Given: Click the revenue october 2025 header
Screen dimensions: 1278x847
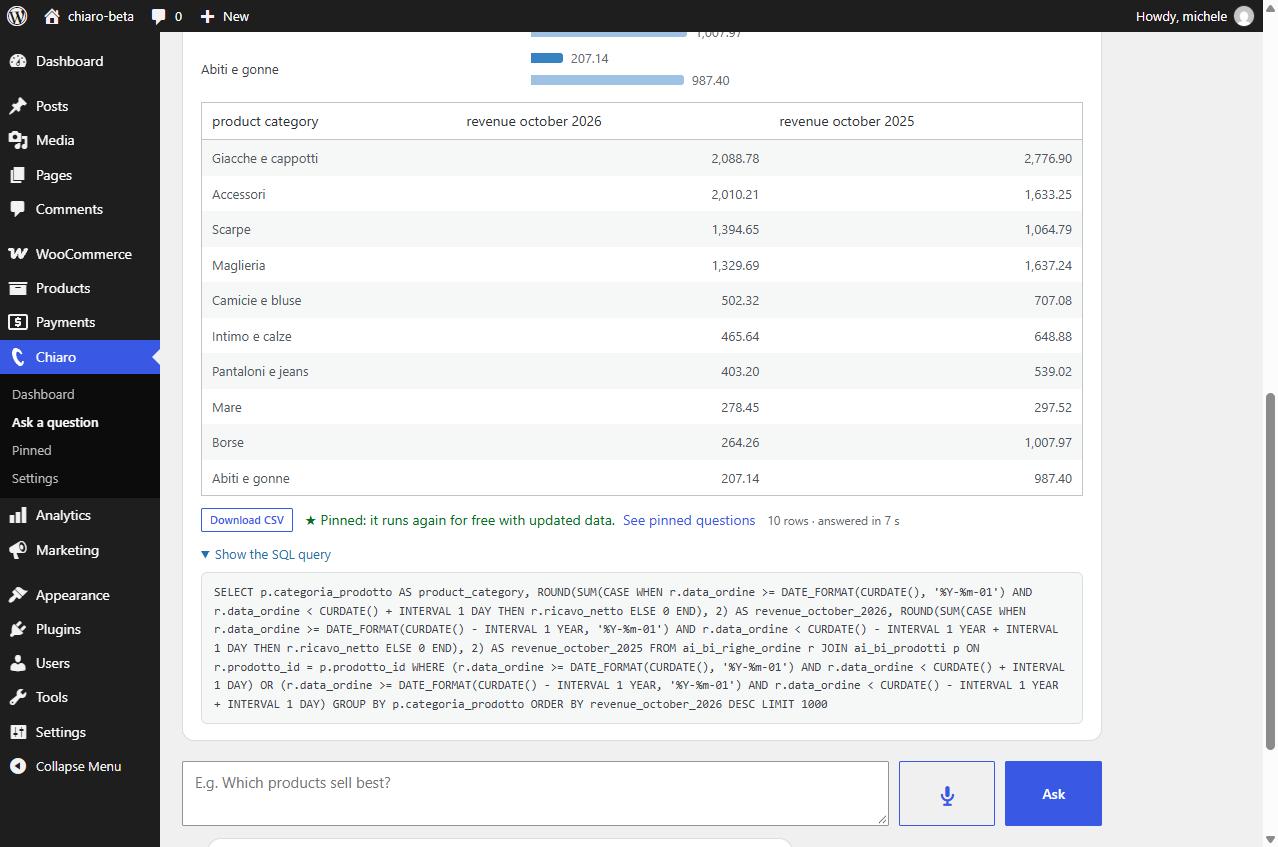Looking at the screenshot, I should tap(847, 121).
